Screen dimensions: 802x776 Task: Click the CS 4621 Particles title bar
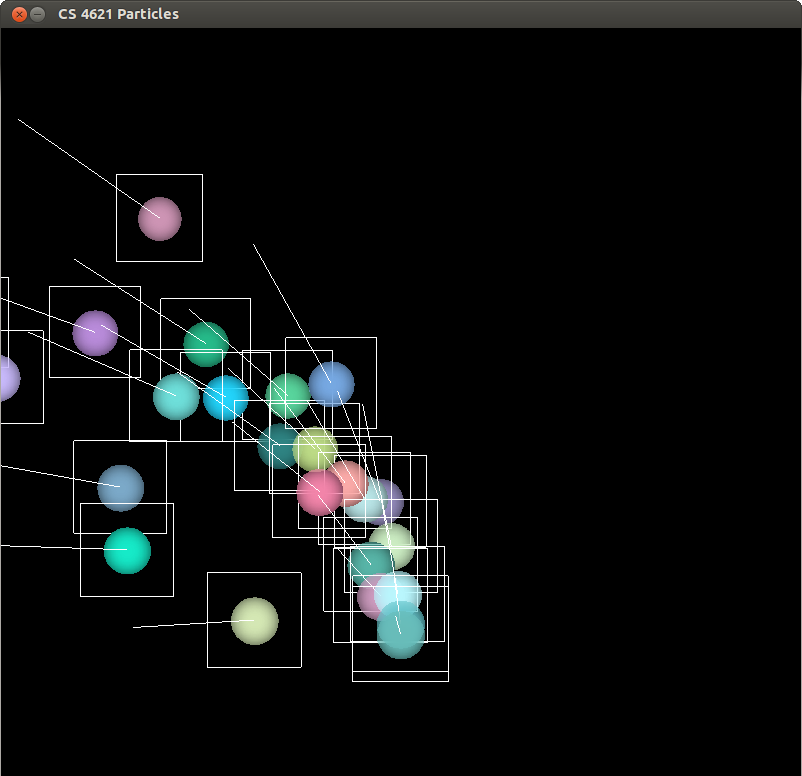click(400, 14)
